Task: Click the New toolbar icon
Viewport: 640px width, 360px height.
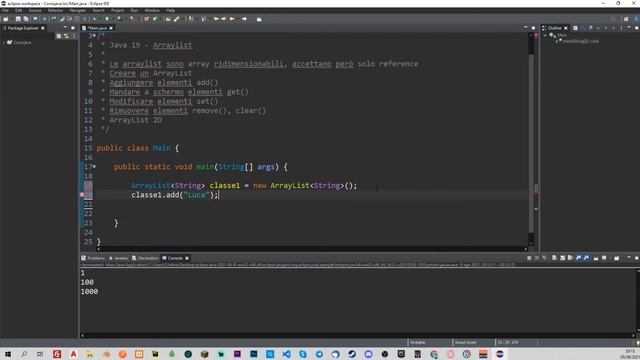Action: click(6, 19)
